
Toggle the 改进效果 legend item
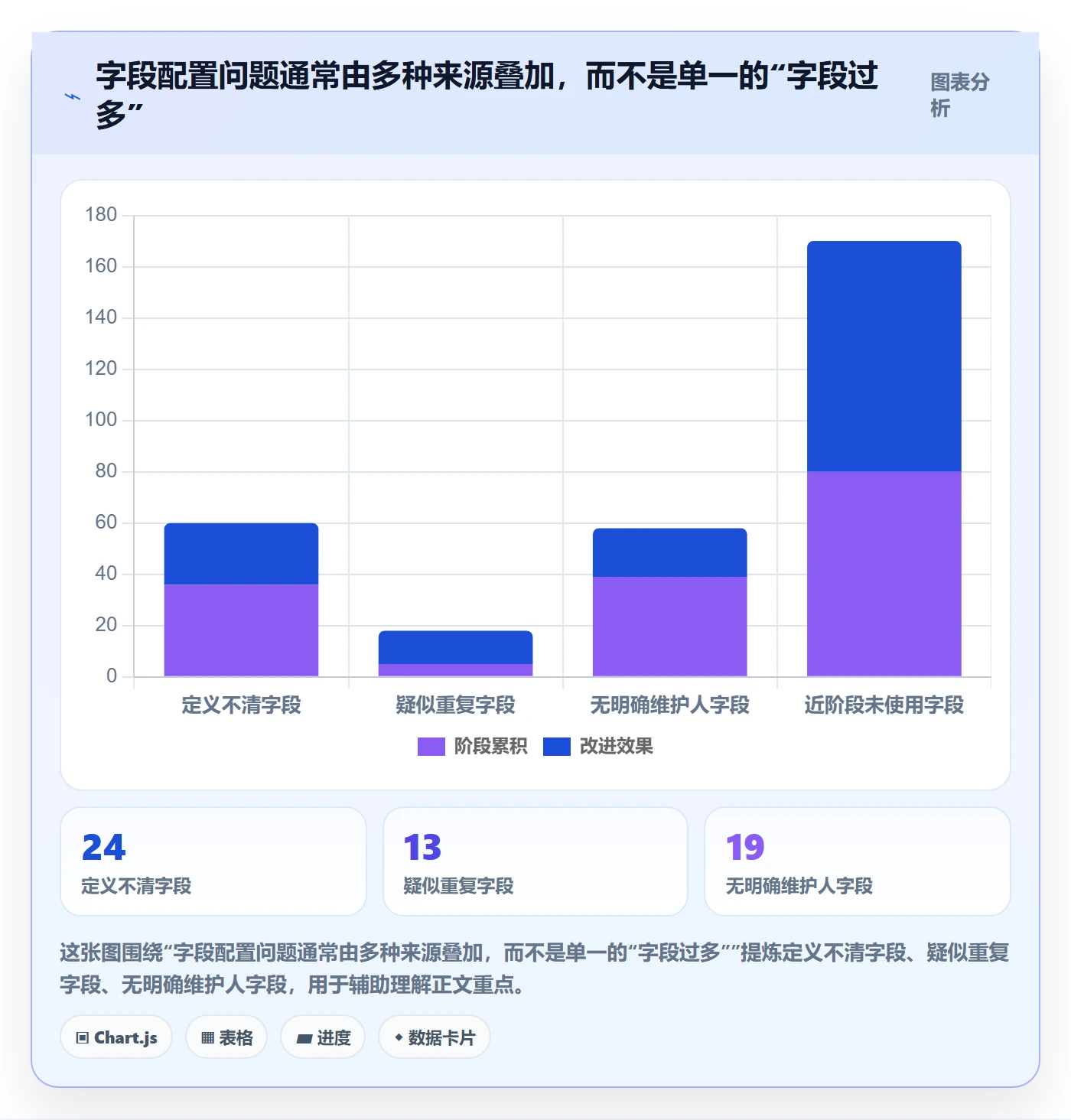pyautogui.click(x=598, y=746)
